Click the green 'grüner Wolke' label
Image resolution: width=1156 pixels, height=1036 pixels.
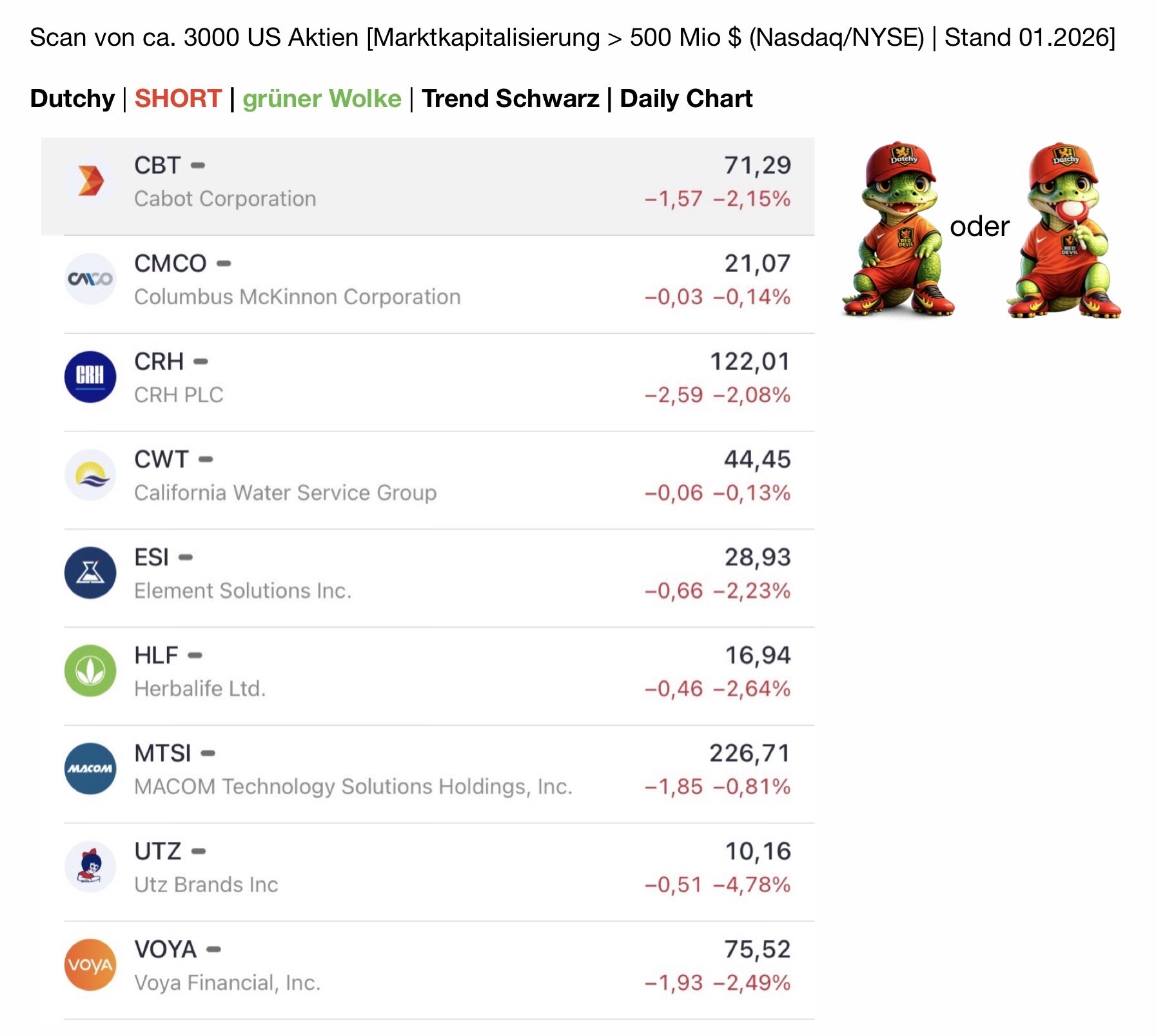[x=322, y=99]
